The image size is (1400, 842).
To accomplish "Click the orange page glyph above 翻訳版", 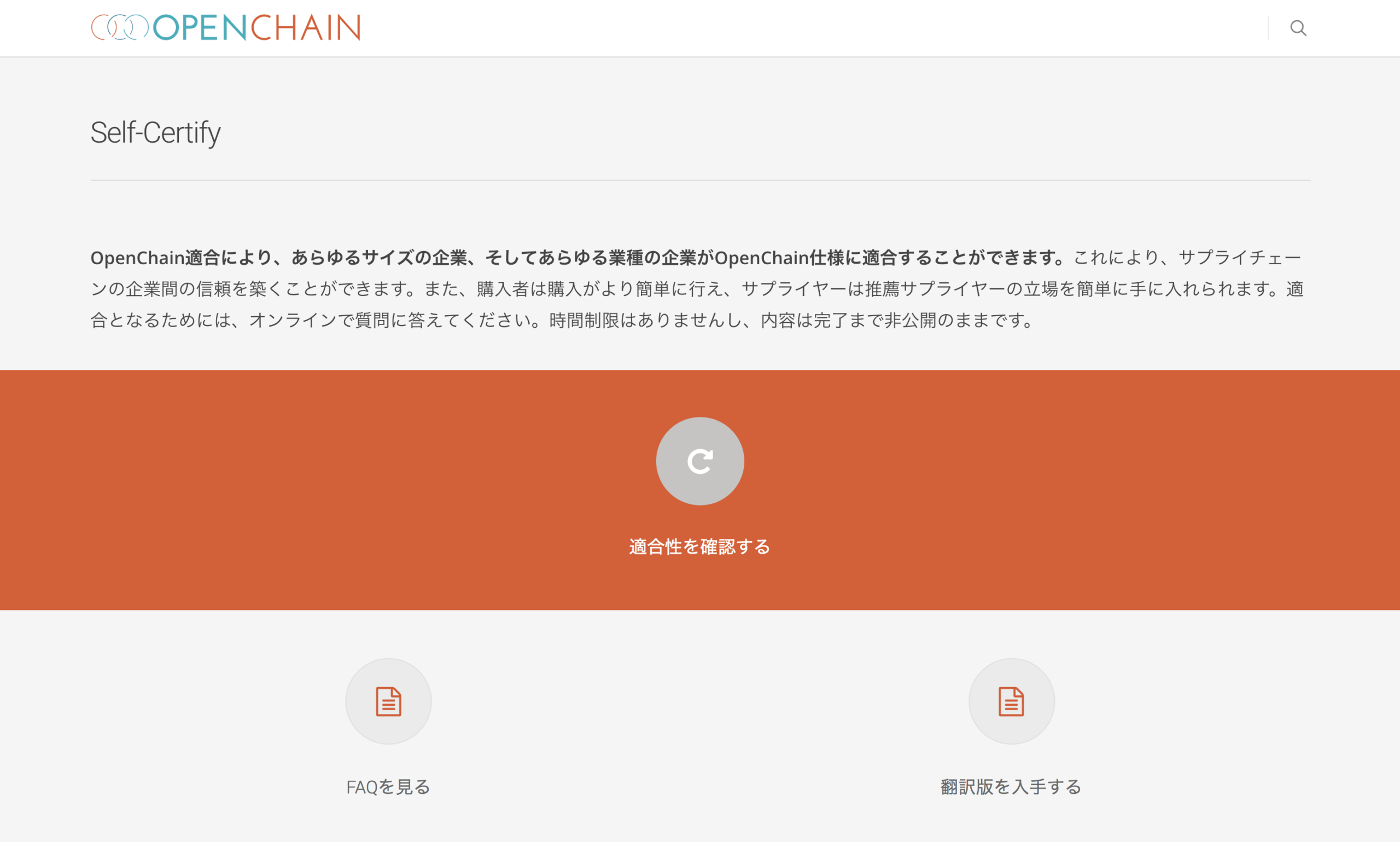I will point(1012,701).
